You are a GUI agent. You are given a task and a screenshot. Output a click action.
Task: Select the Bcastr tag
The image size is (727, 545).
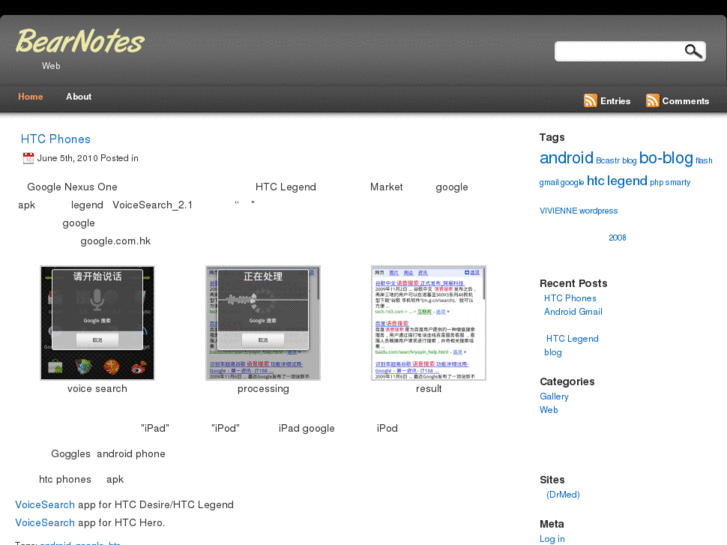(x=607, y=160)
